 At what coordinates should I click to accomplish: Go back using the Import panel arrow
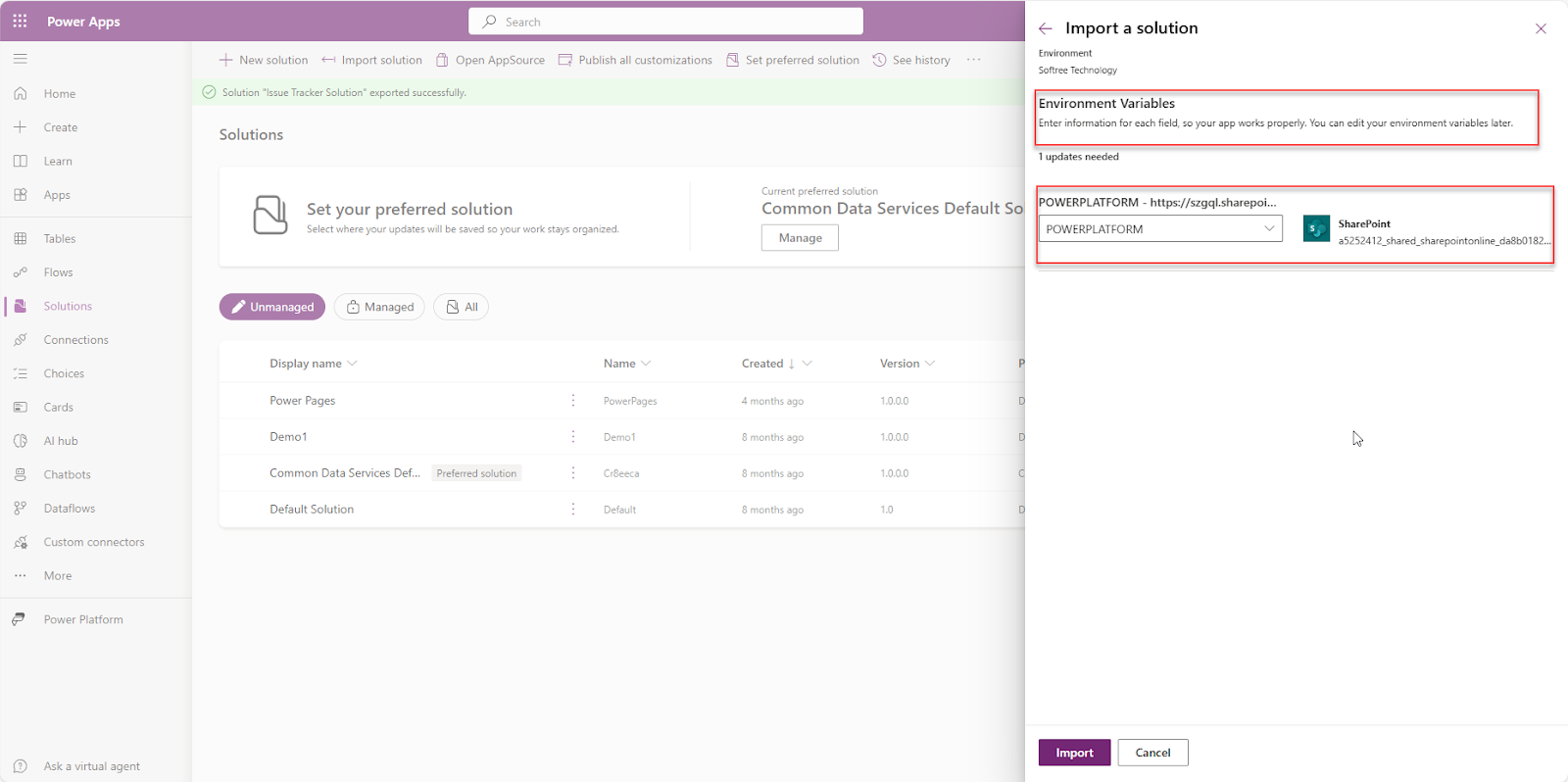tap(1046, 28)
